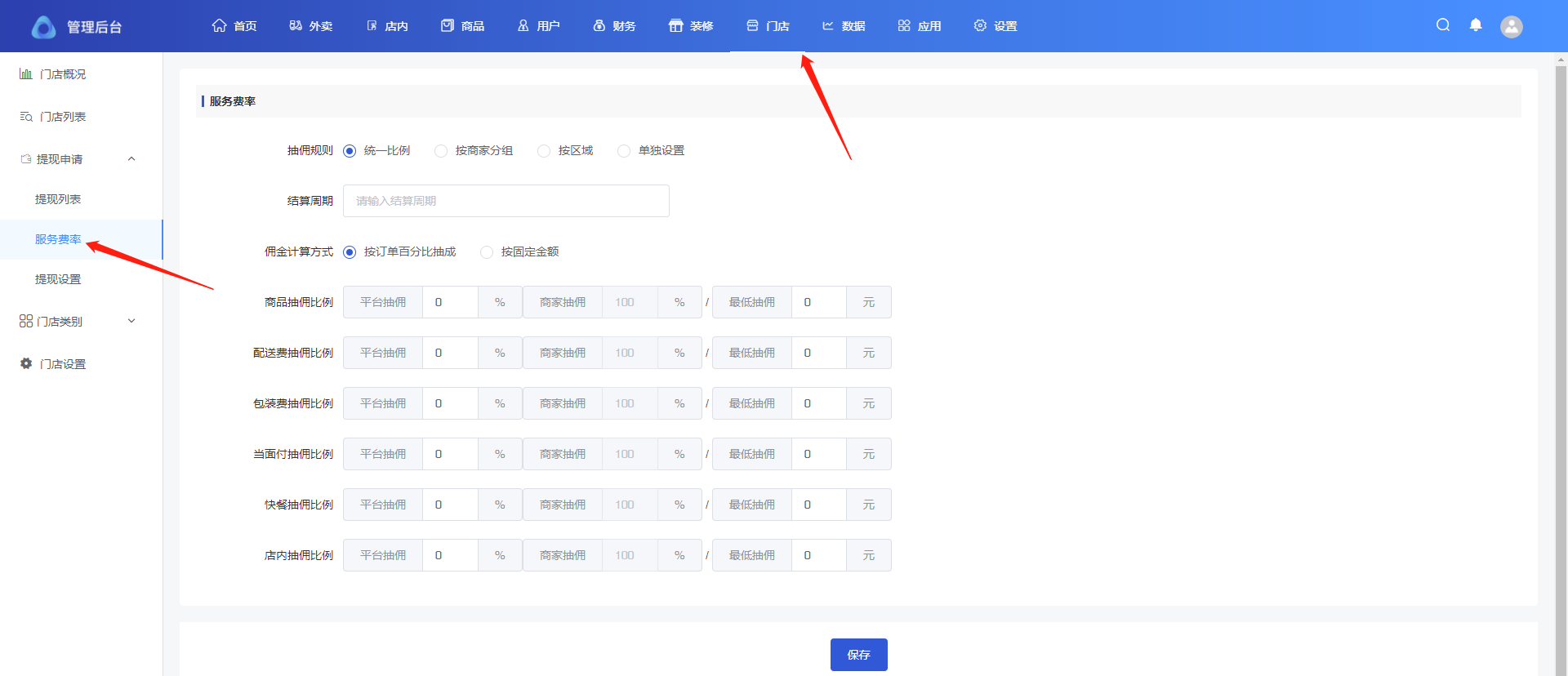
Task: Open the 财务 top navigation tab
Action: coord(614,26)
